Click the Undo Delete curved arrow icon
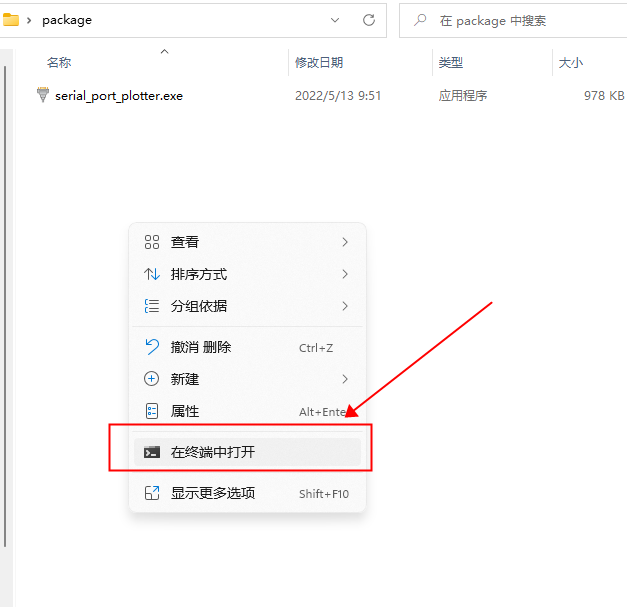Screen dimensions: 627x607 click(152, 347)
